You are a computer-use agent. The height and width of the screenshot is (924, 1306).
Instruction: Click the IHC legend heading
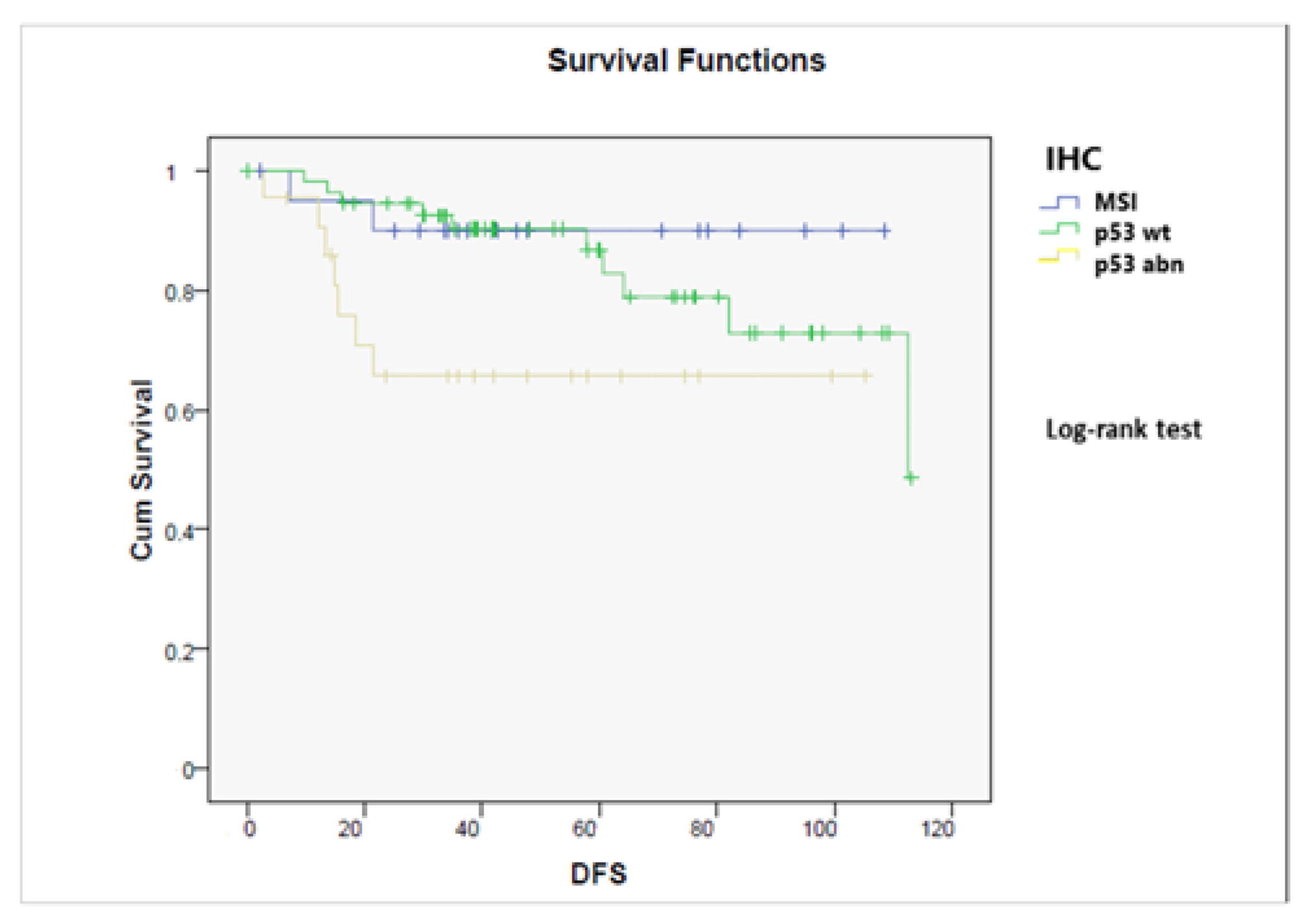(x=1073, y=159)
